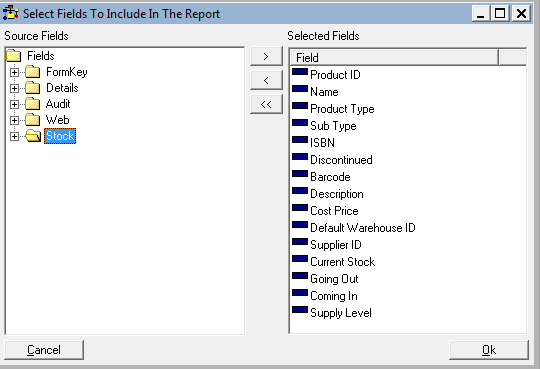Viewport: 540px width, 369px height.
Task: Click the remove field left-arrow button
Action: pyautogui.click(x=266, y=80)
